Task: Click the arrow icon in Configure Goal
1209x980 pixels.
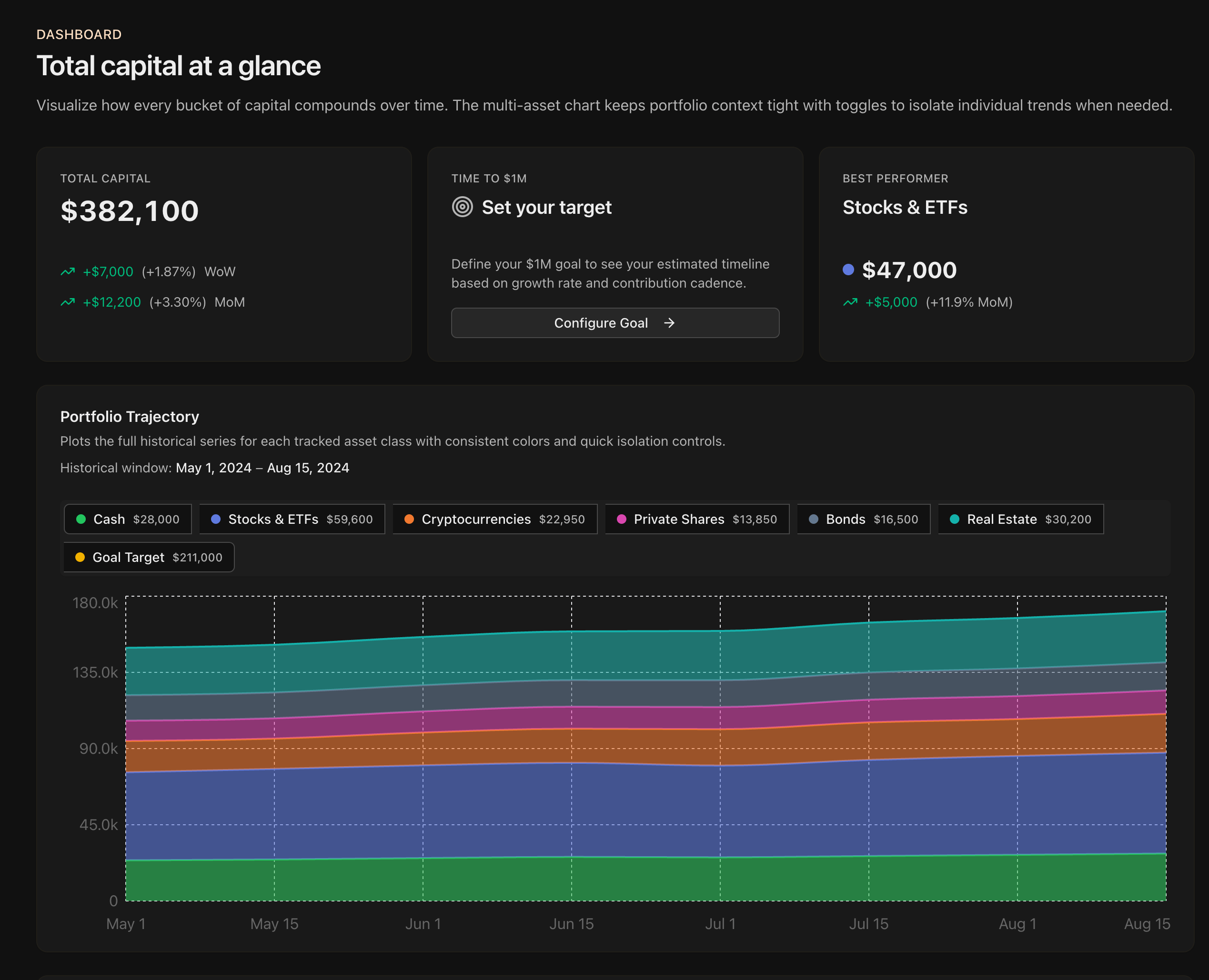Action: (669, 323)
